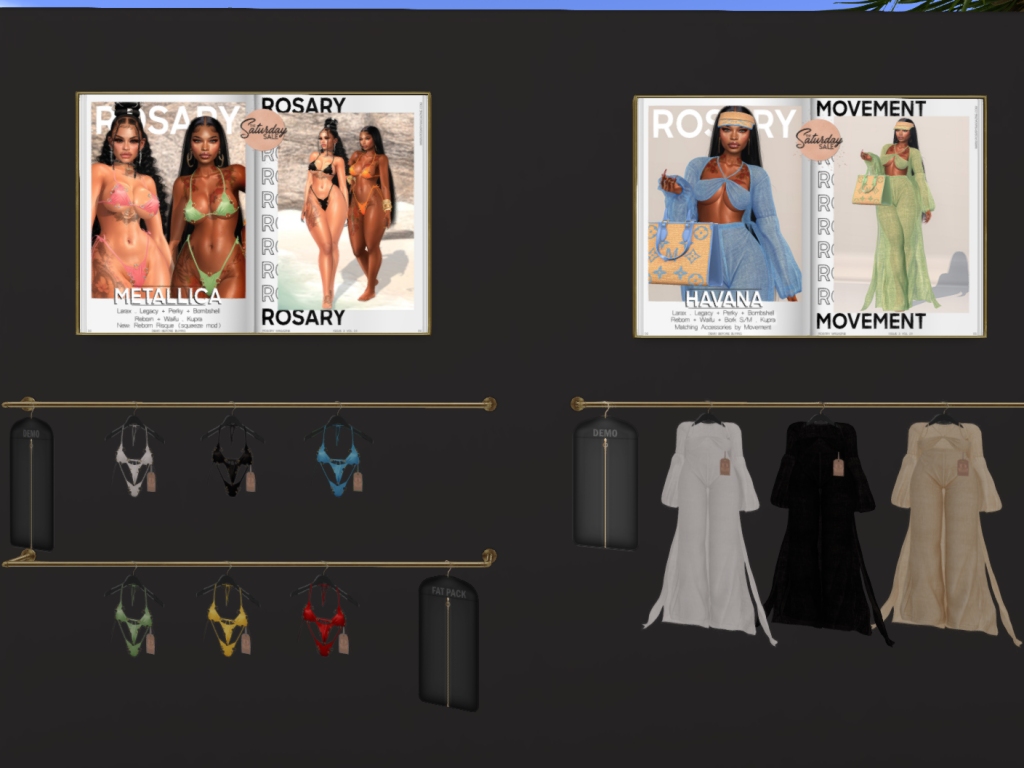Click the HAVANA title text

[x=724, y=300]
